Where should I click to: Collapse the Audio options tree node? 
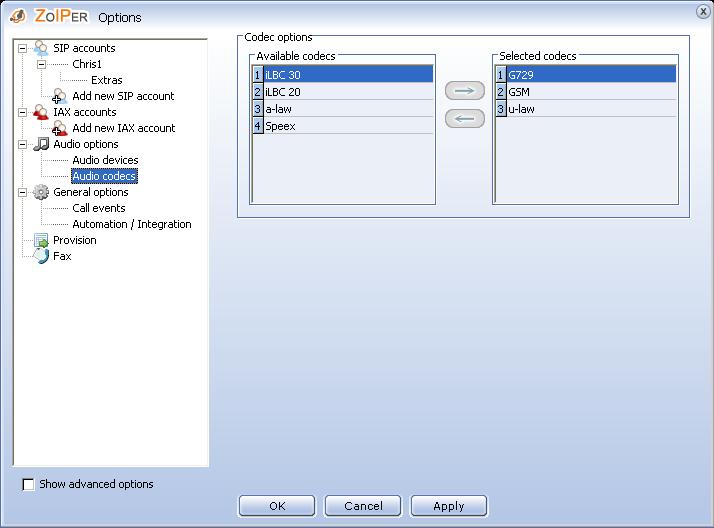click(x=22, y=144)
